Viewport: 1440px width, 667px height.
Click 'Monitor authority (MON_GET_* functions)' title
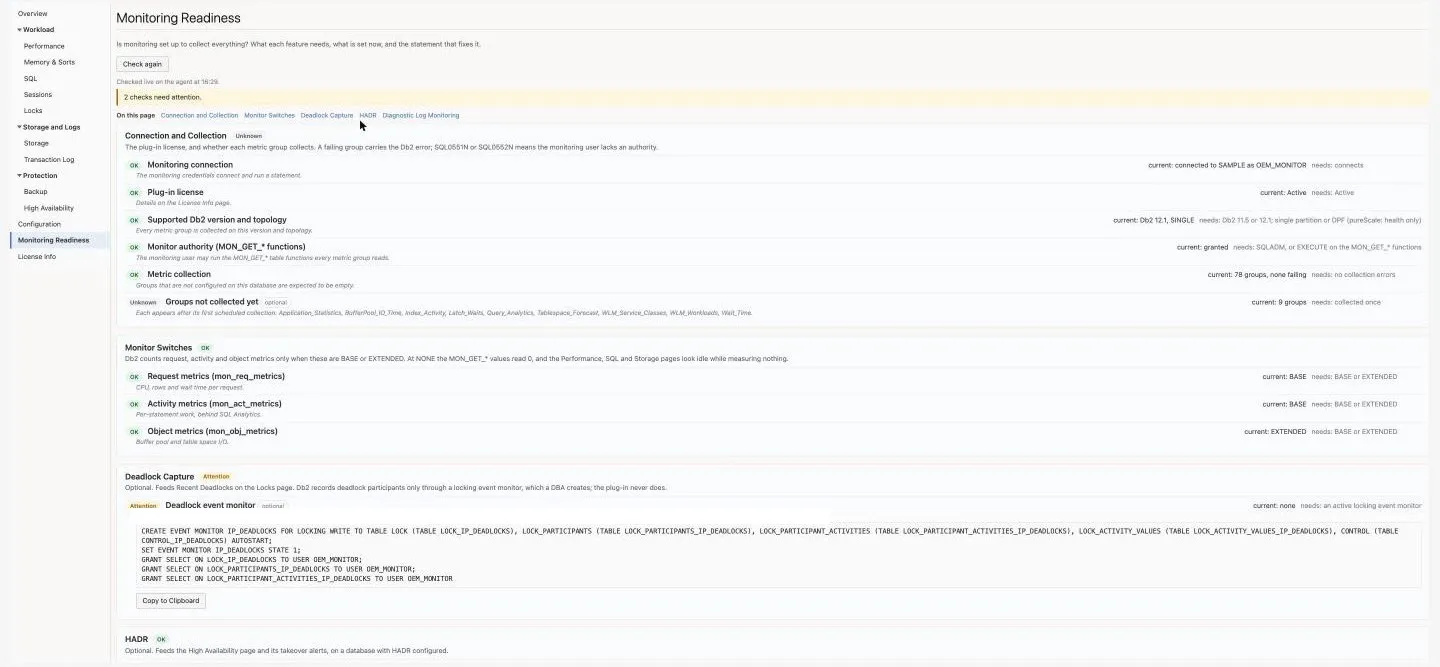(x=226, y=247)
